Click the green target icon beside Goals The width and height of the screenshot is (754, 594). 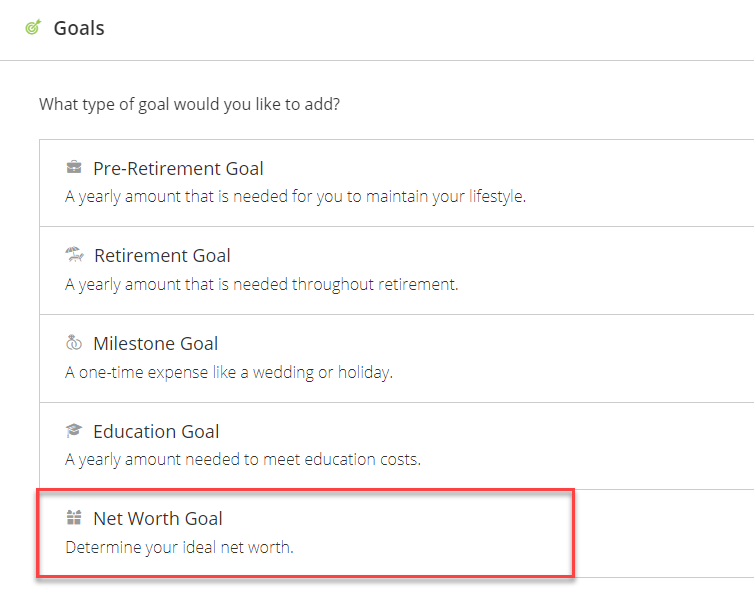click(x=33, y=28)
